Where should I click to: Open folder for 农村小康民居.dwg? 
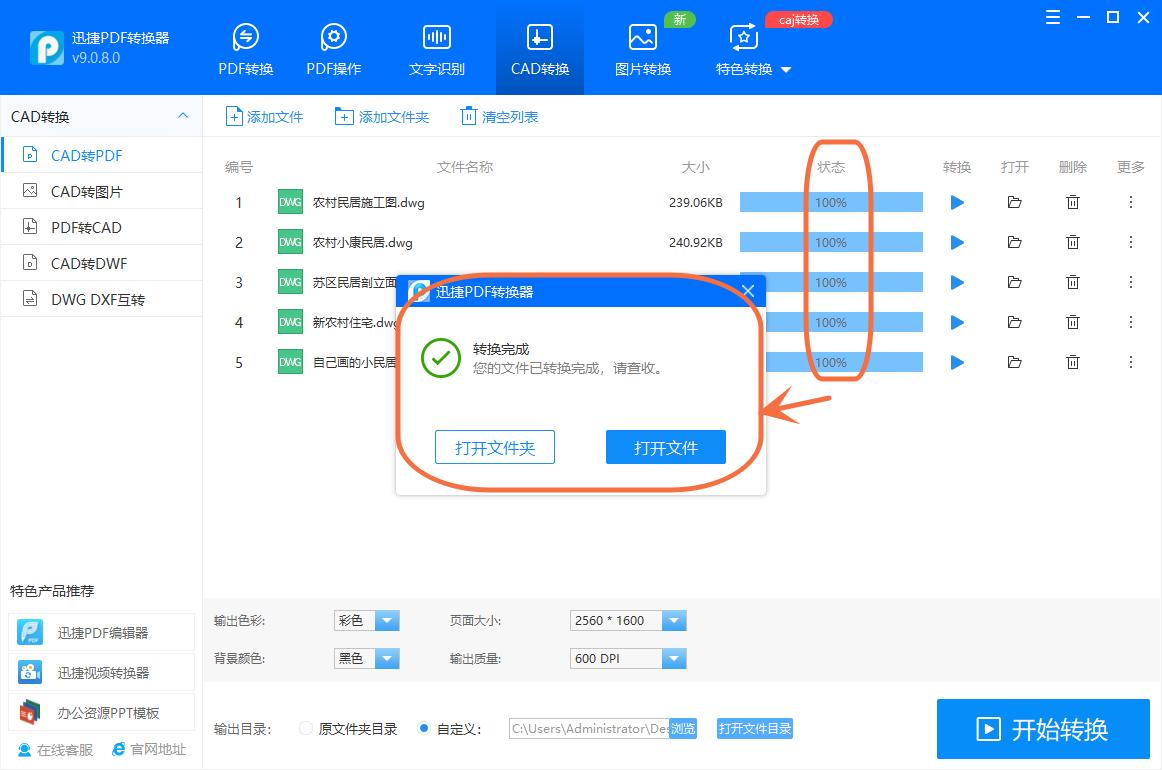[1015, 242]
